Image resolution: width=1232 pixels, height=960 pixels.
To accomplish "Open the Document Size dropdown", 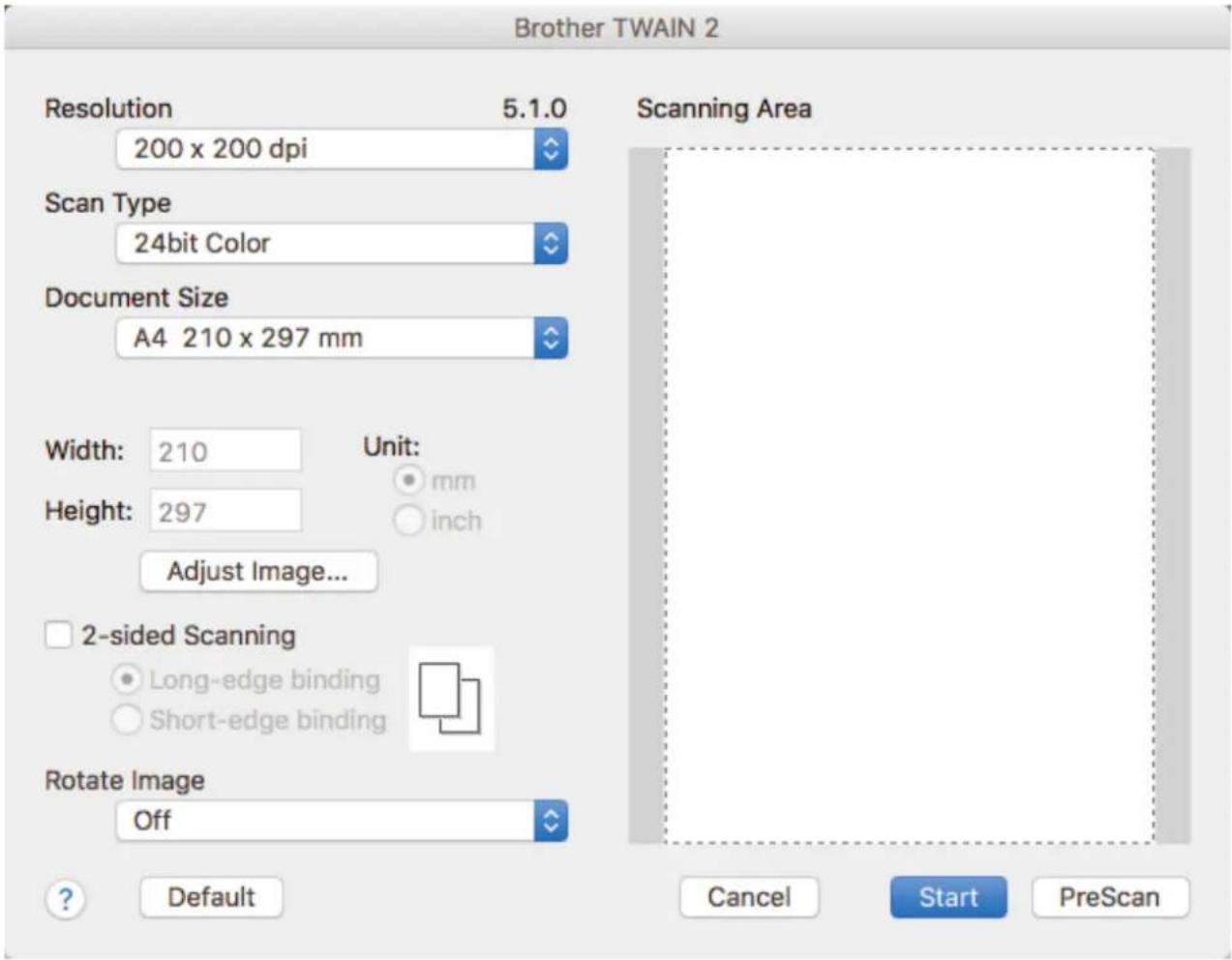I will click(342, 339).
